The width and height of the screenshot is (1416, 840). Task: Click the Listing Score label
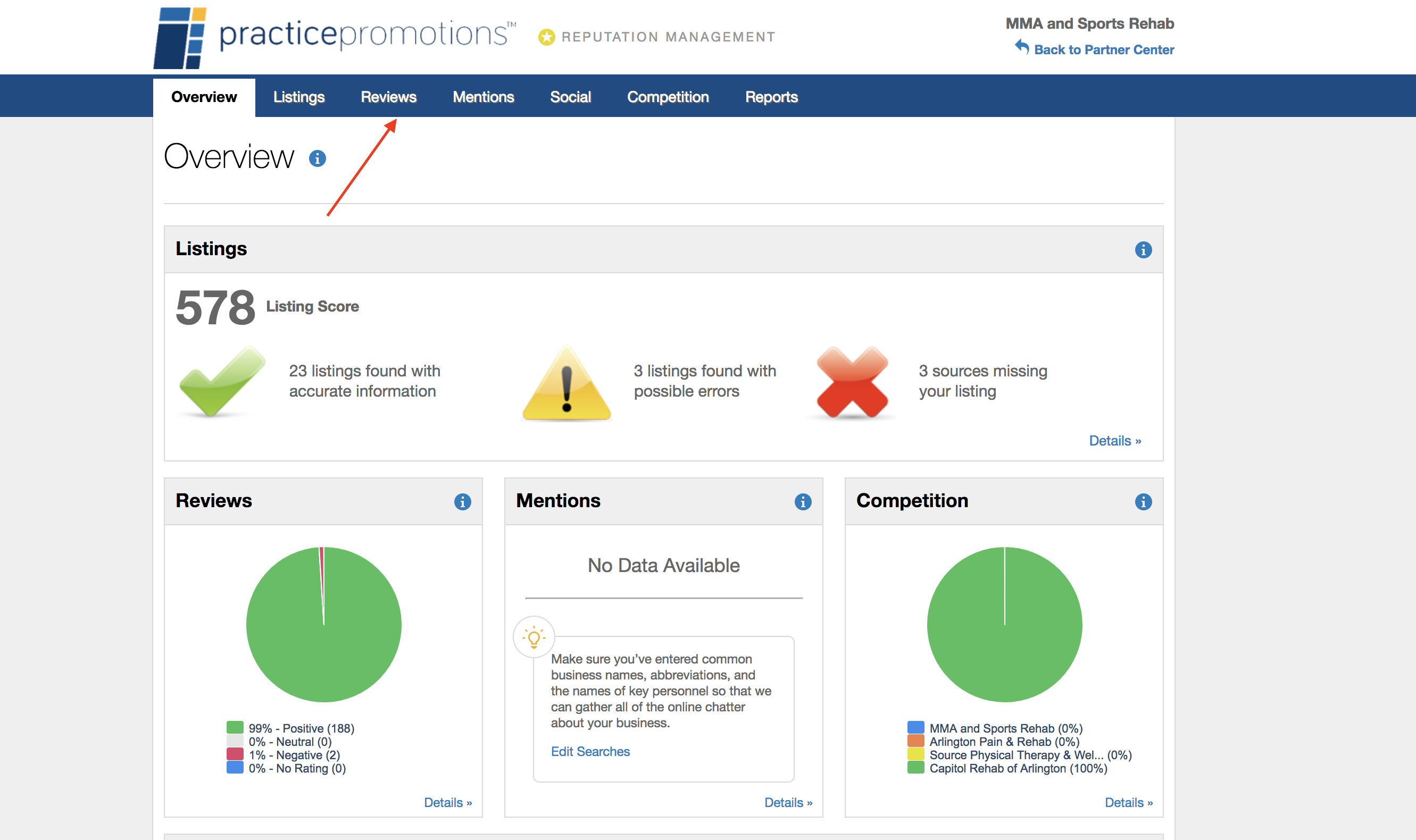click(313, 307)
